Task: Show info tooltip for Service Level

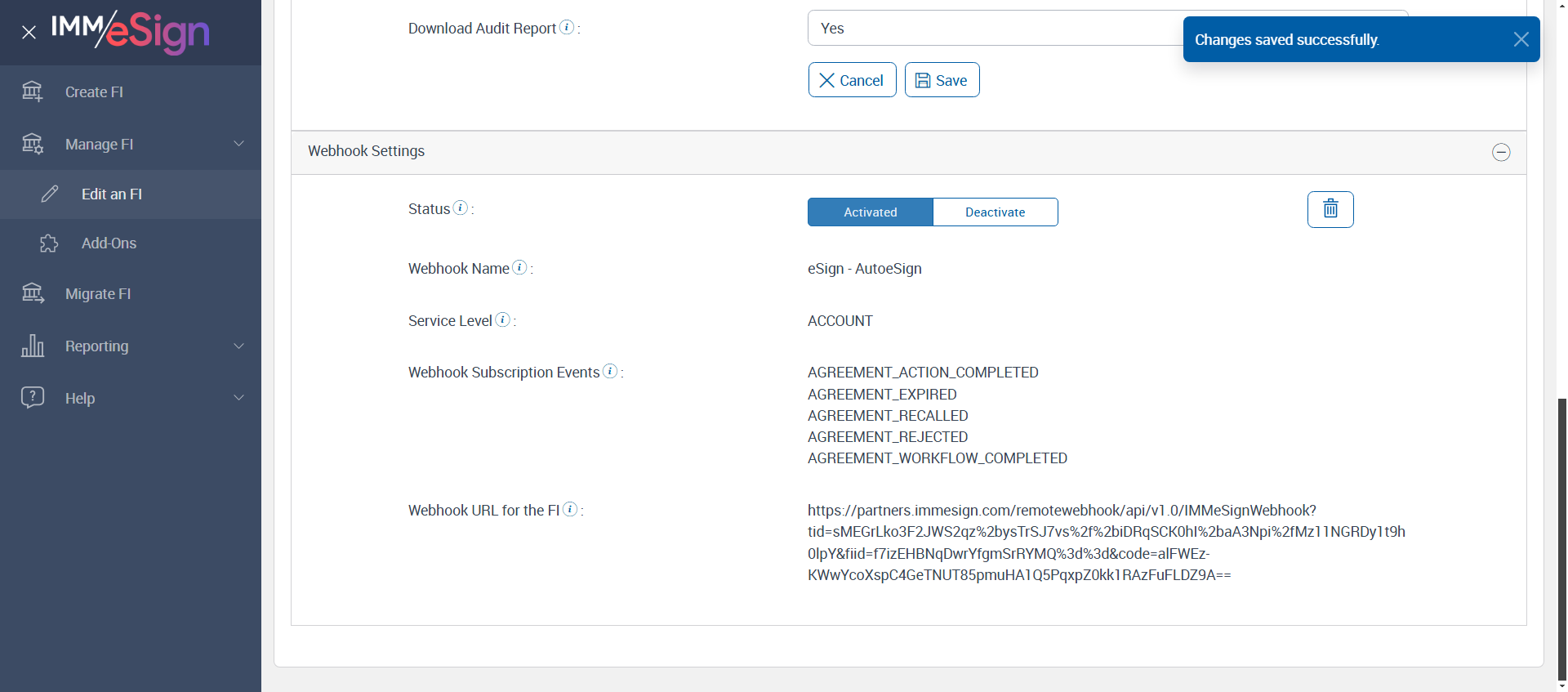Action: (503, 319)
